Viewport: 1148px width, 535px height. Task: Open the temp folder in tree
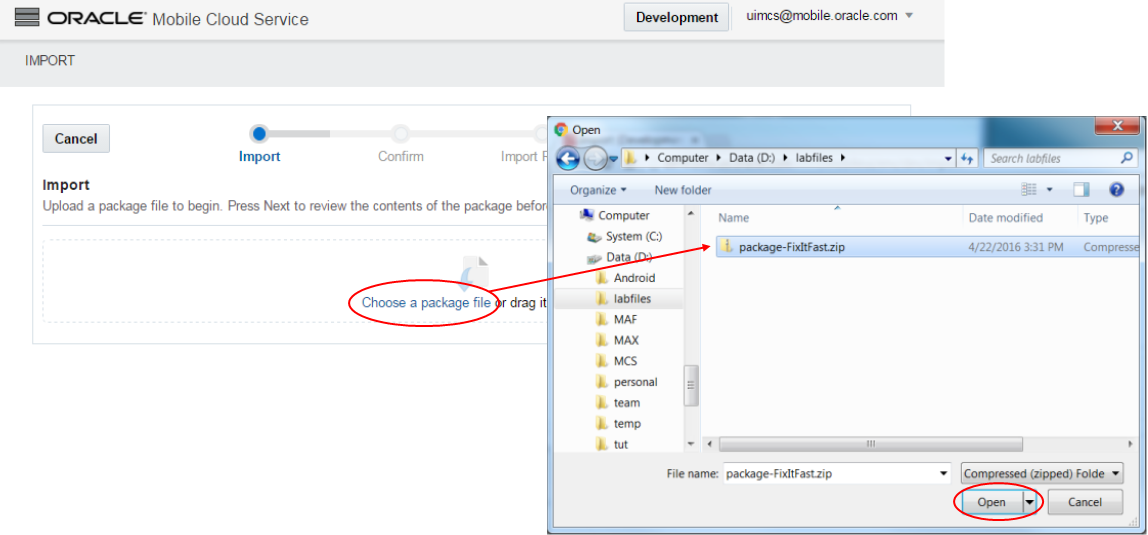point(618,424)
